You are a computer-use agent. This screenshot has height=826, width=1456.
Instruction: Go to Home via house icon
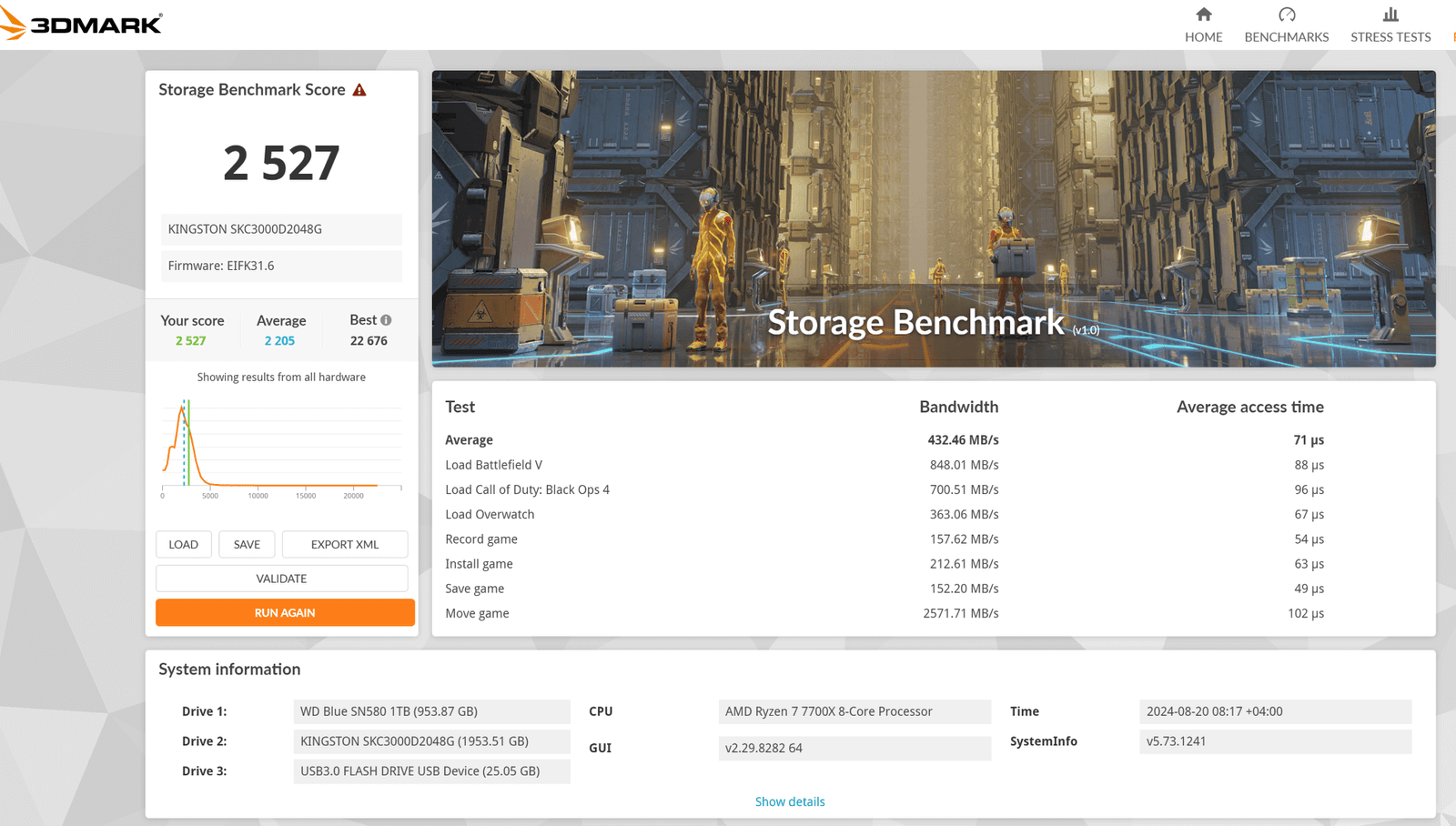pyautogui.click(x=1203, y=15)
